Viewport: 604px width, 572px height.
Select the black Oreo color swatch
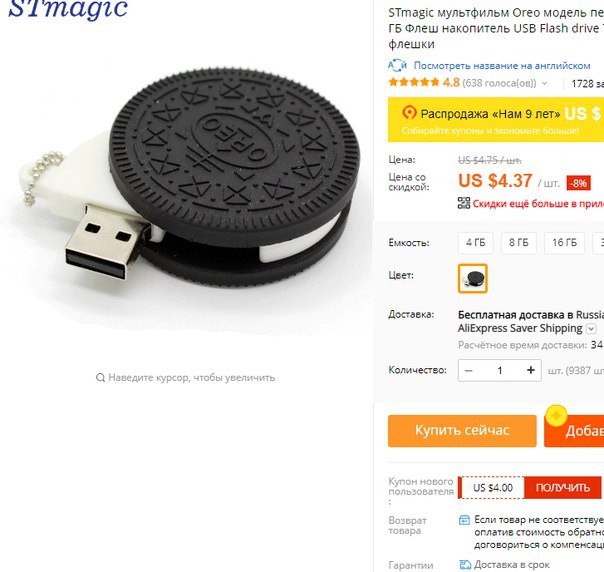[x=473, y=278]
